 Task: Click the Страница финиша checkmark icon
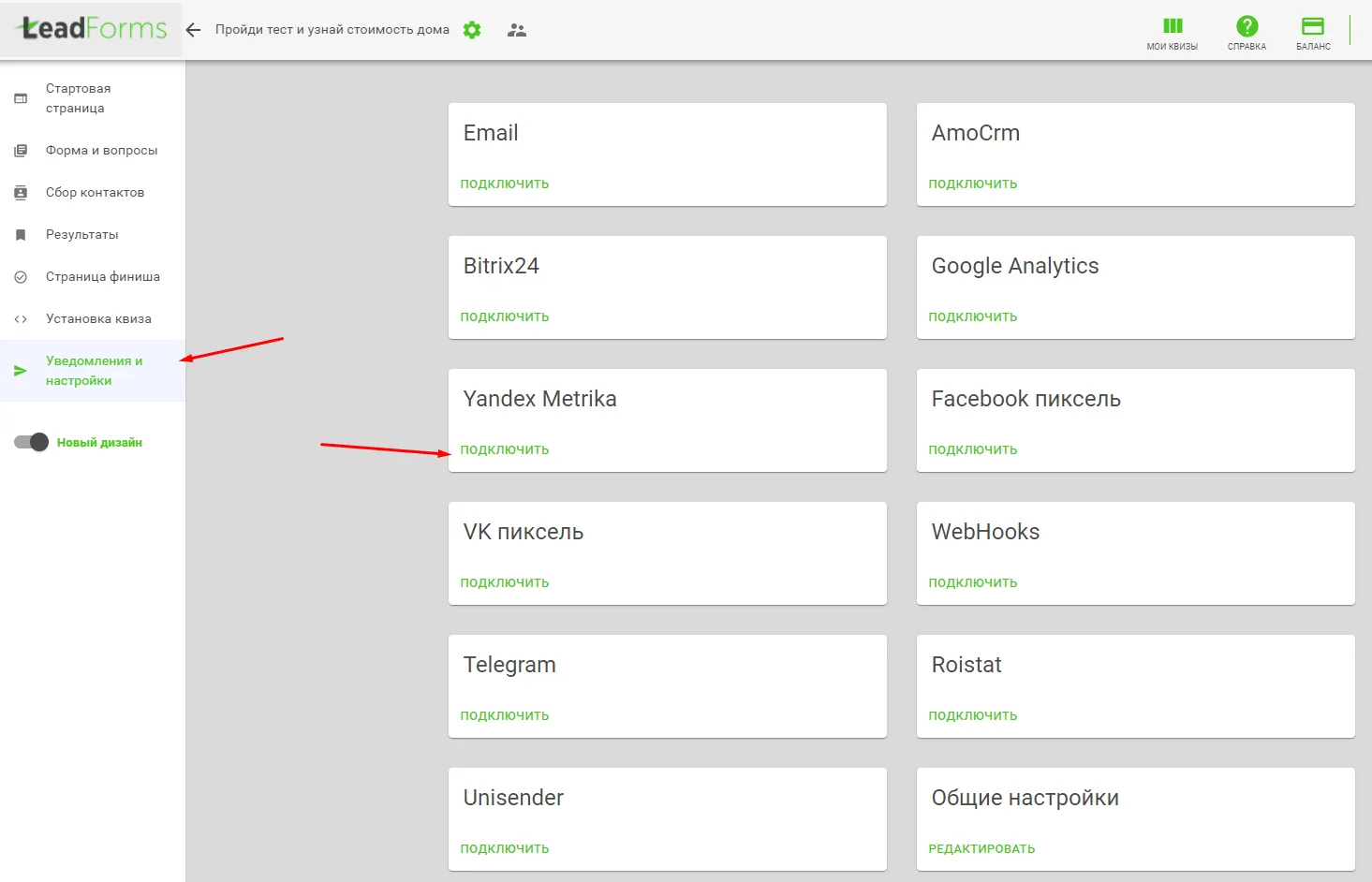tap(21, 276)
